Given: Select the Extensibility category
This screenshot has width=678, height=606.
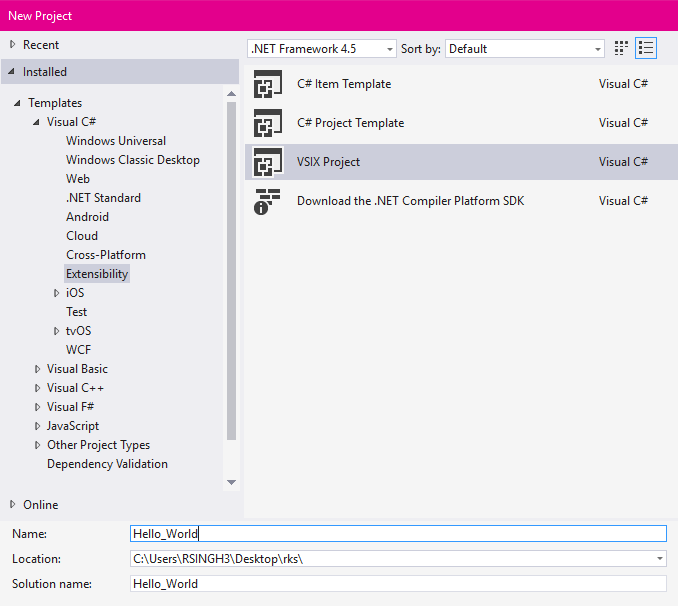Looking at the screenshot, I should (x=97, y=274).
